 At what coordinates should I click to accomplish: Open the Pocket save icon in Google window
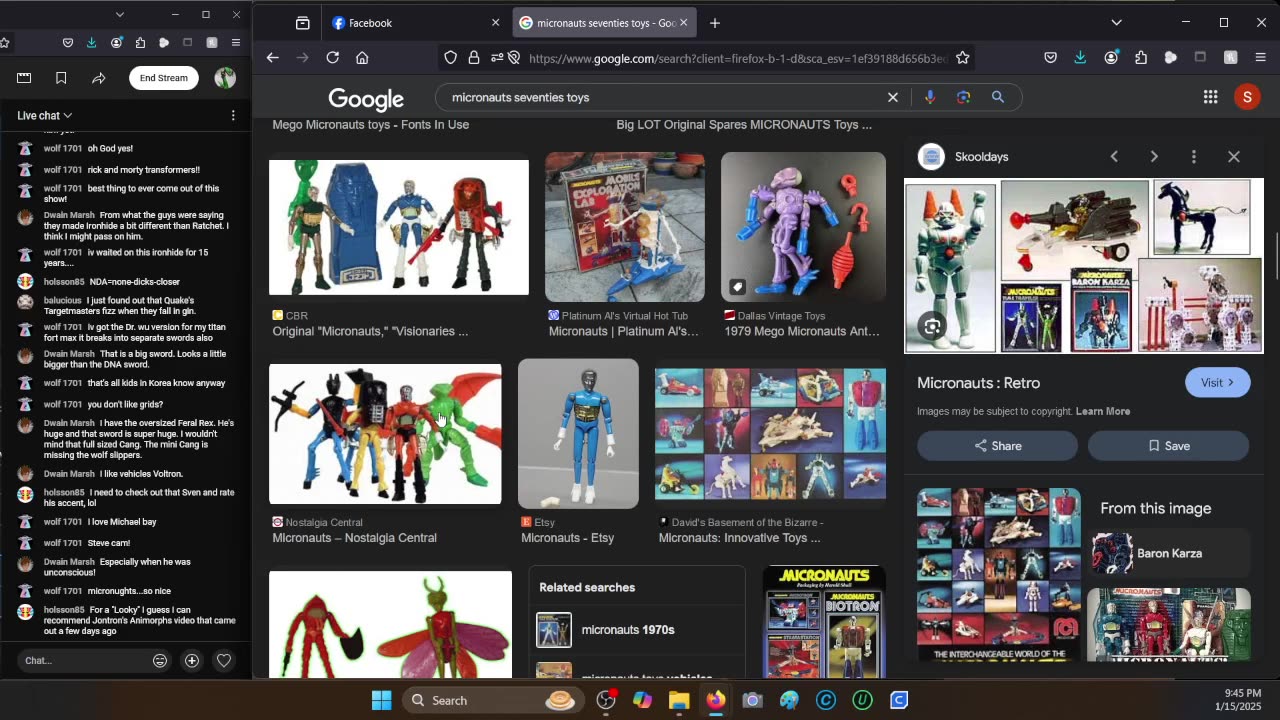click(x=1050, y=58)
